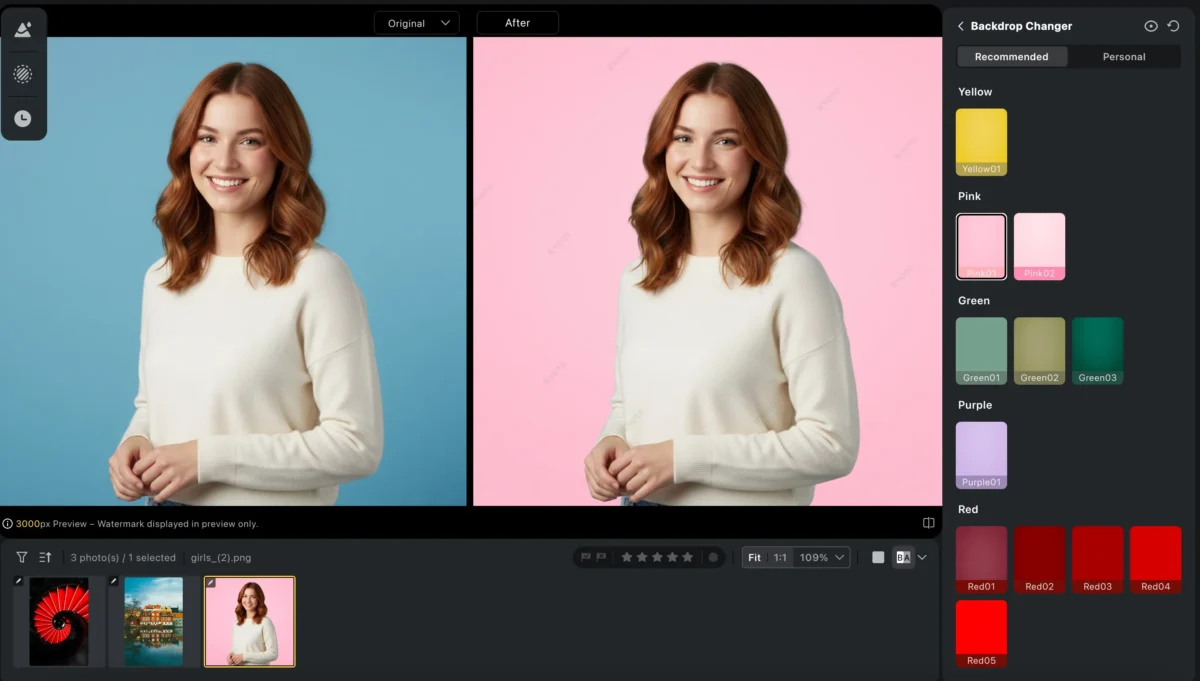Select the red spiral staircase thumbnail

(59, 621)
